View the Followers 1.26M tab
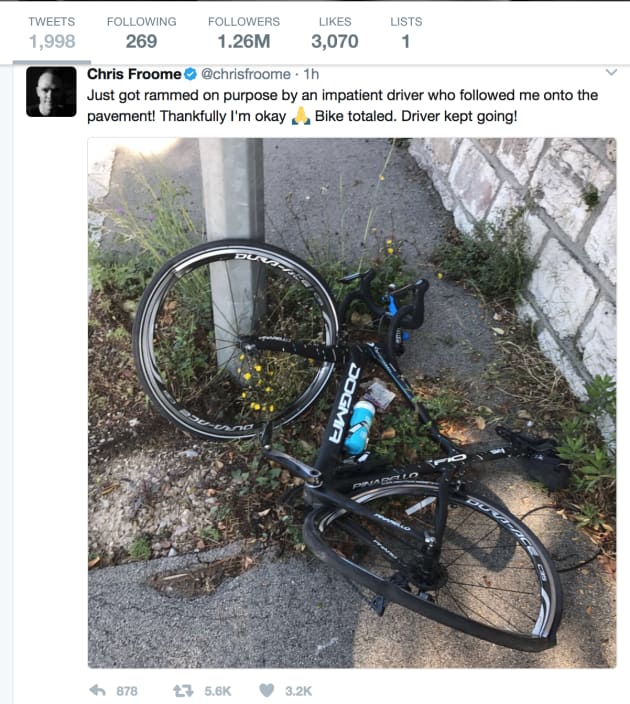630x704 pixels. pos(244,33)
